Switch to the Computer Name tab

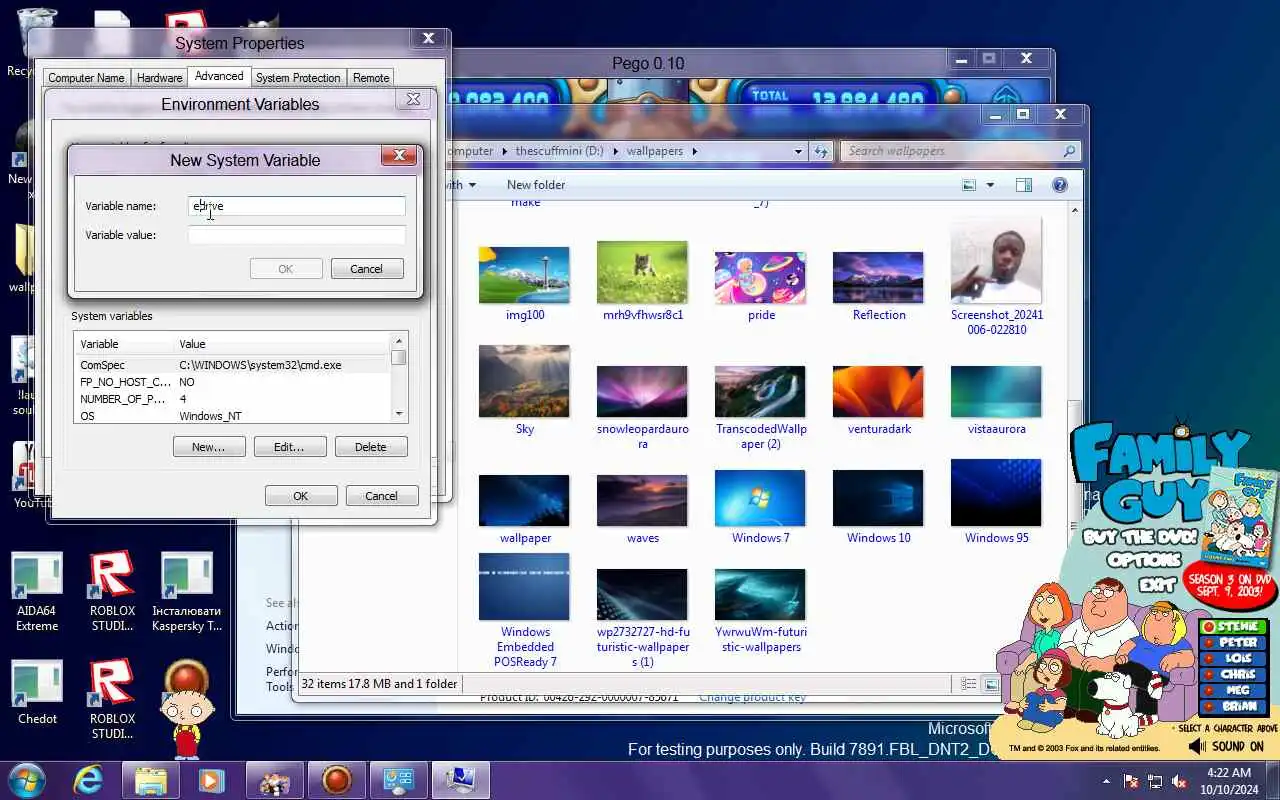(x=86, y=78)
